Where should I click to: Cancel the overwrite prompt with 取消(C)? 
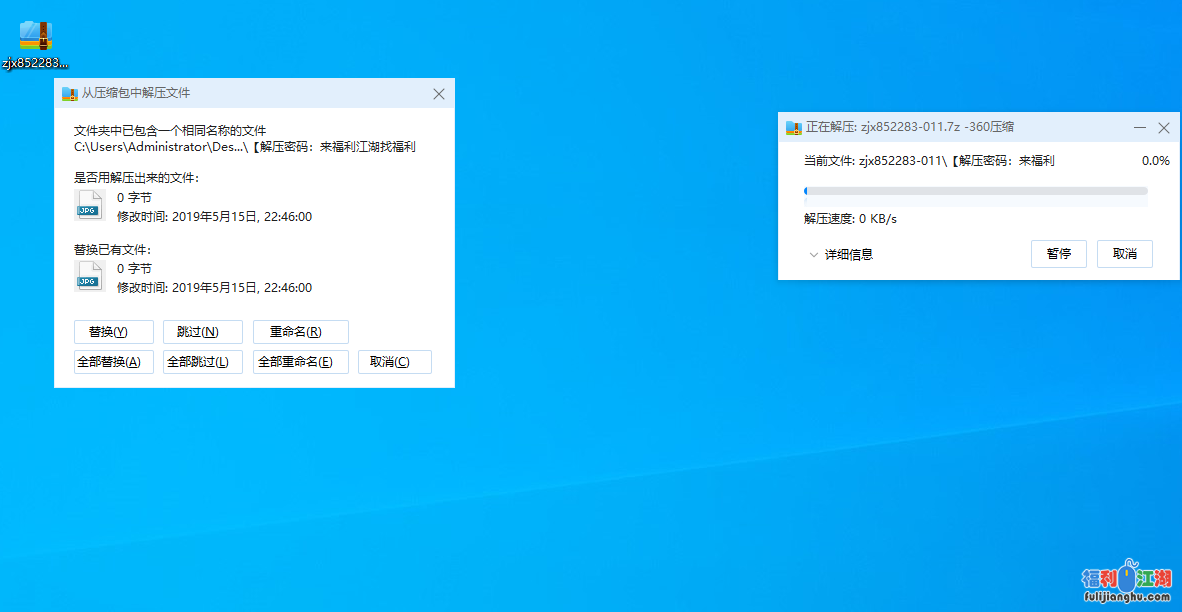pyautogui.click(x=395, y=362)
